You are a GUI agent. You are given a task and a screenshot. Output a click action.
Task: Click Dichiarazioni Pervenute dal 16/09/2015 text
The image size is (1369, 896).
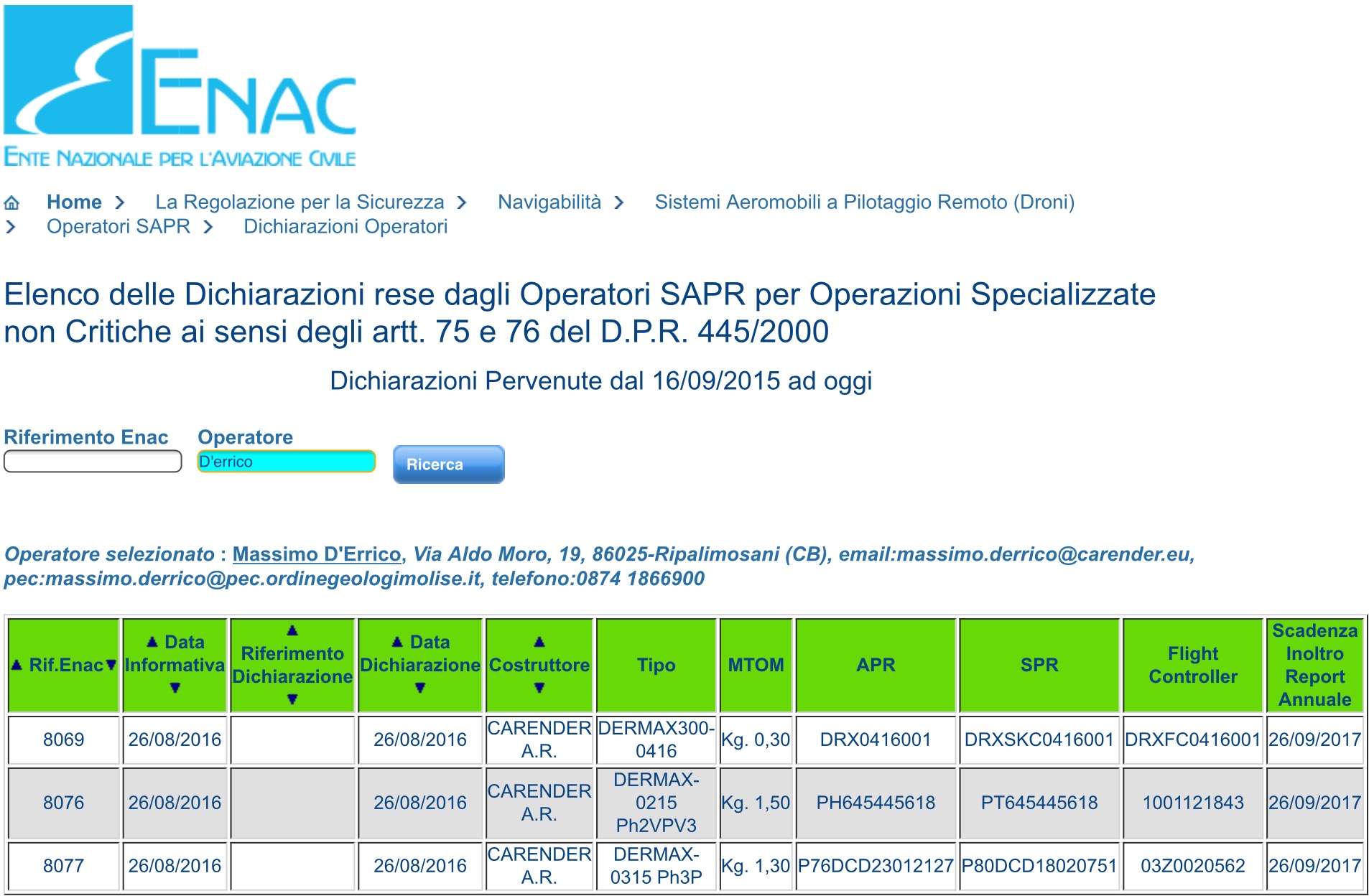[x=601, y=381]
